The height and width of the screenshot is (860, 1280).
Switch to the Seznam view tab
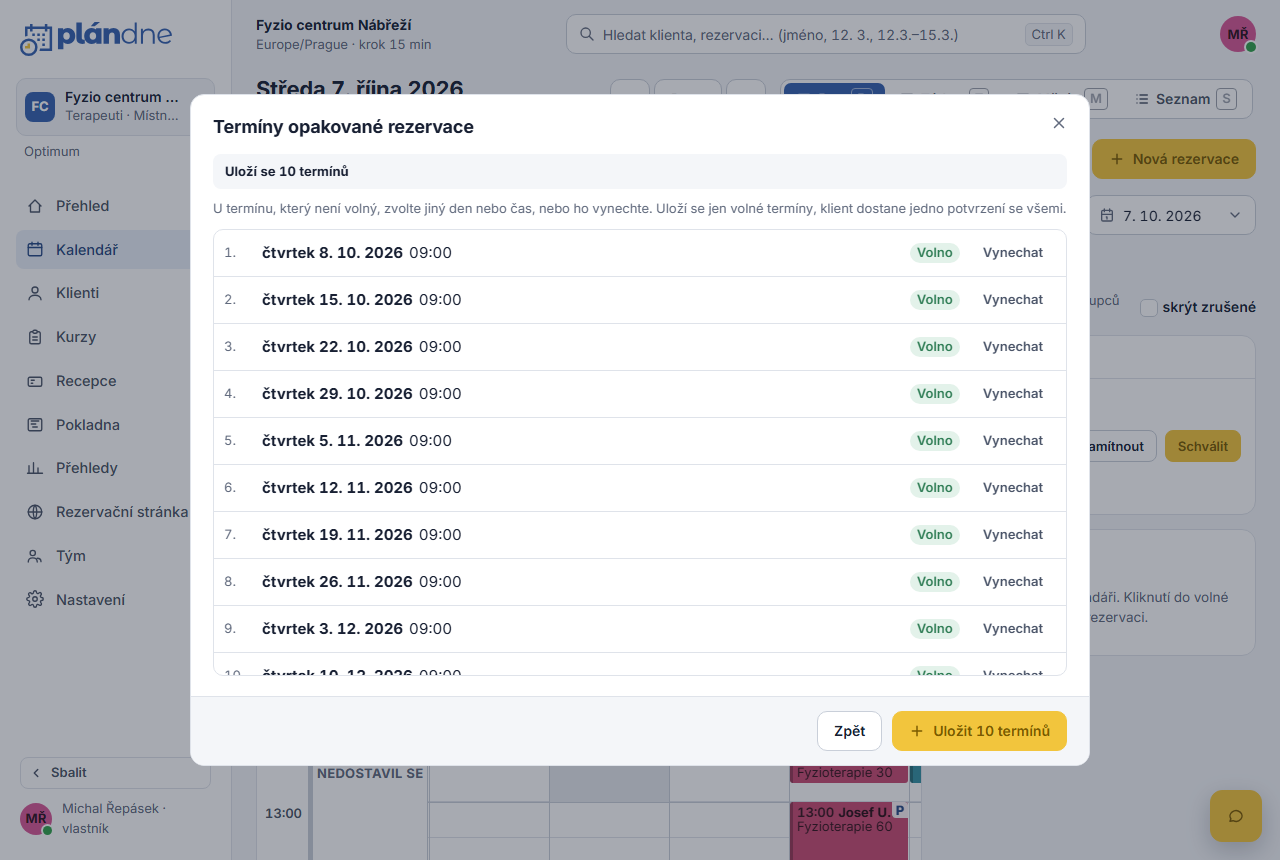pyautogui.click(x=1186, y=99)
